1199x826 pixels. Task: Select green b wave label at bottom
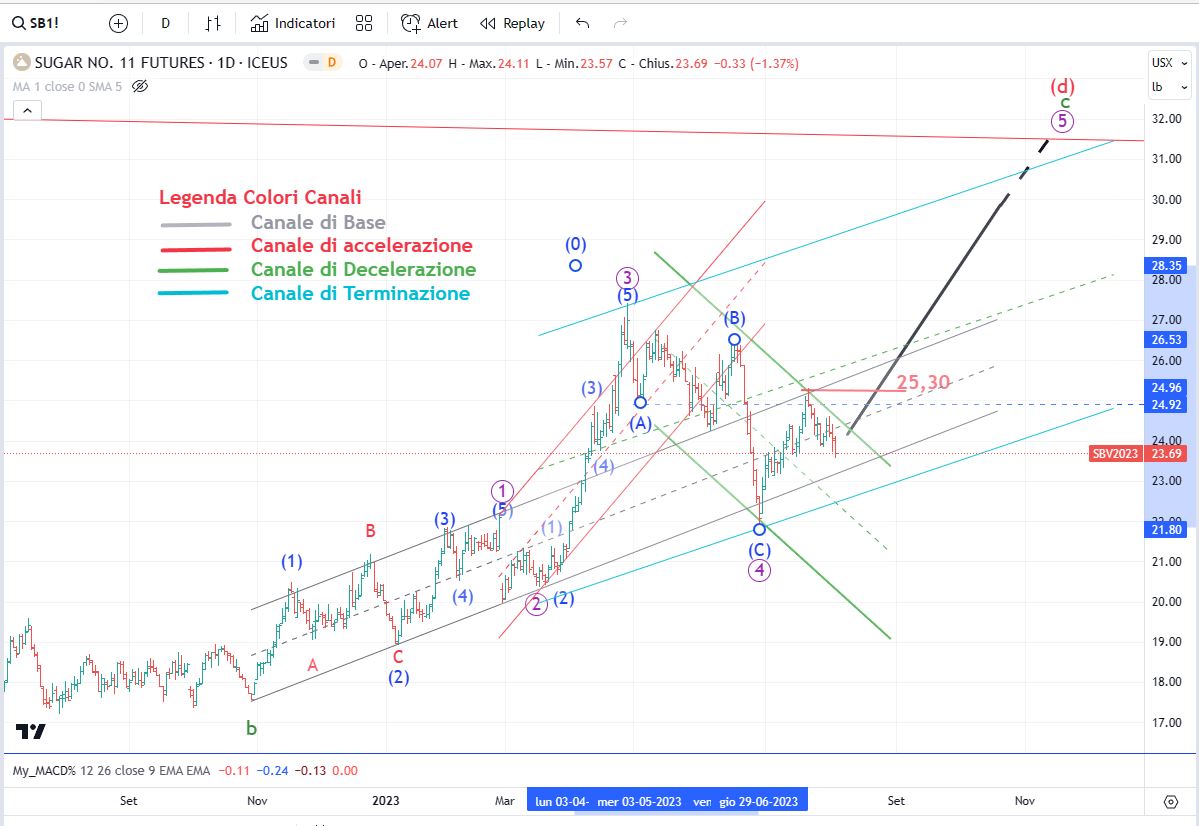pos(252,729)
